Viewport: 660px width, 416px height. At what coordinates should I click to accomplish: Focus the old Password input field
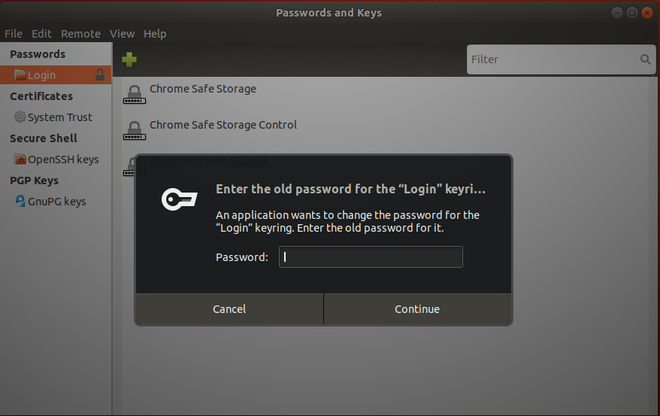(370, 257)
